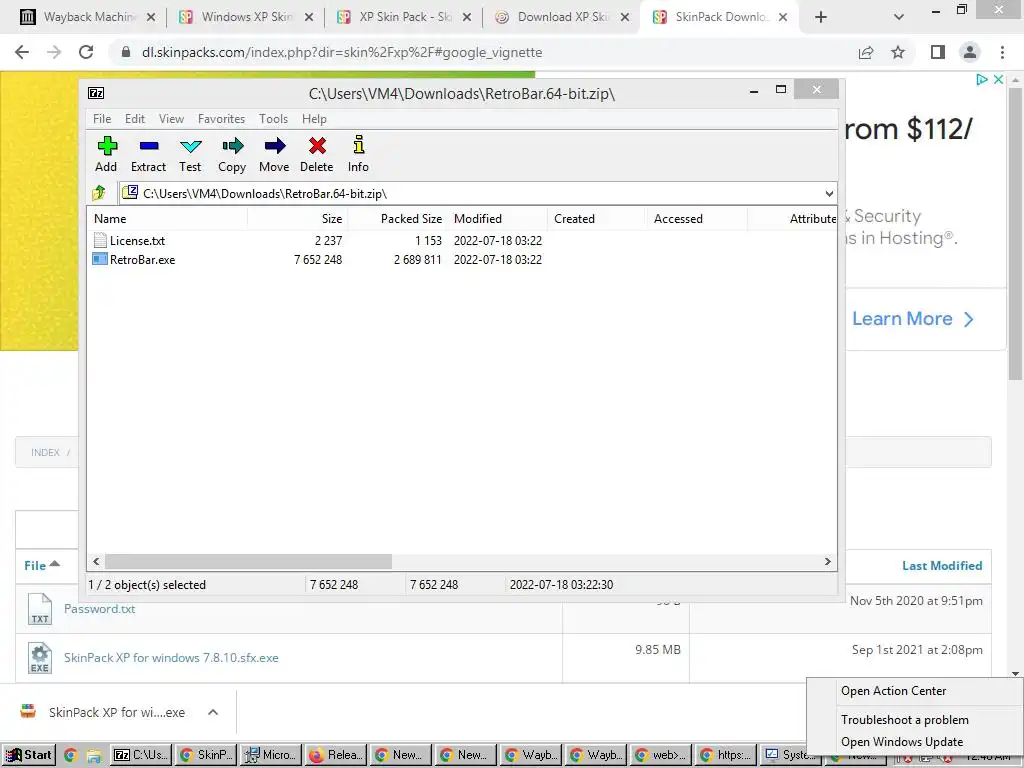The width and height of the screenshot is (1024, 768).
Task: Run Test on the archive
Action: (x=191, y=146)
